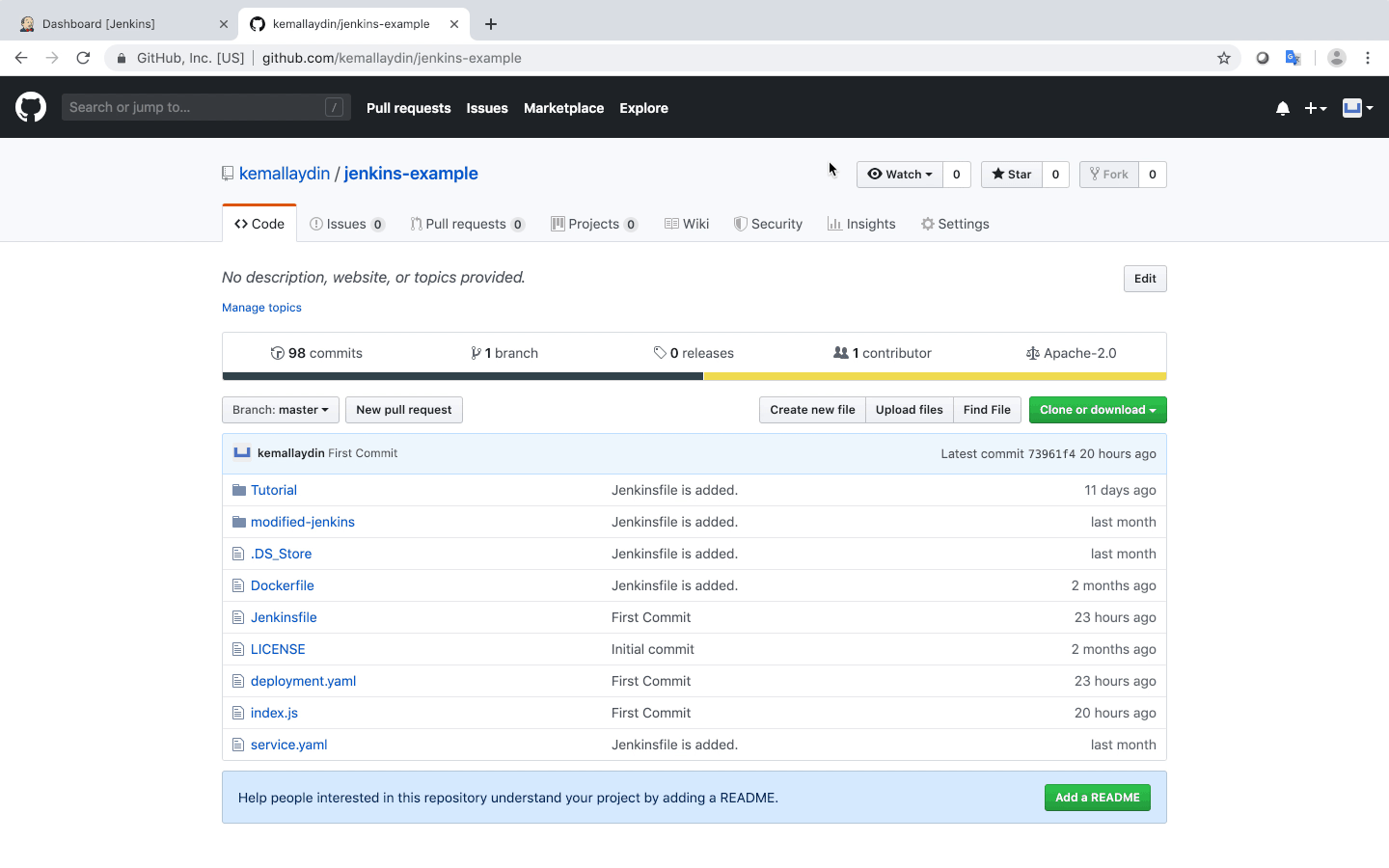
Task: Click the site lock icon in the address bar
Action: click(x=122, y=58)
